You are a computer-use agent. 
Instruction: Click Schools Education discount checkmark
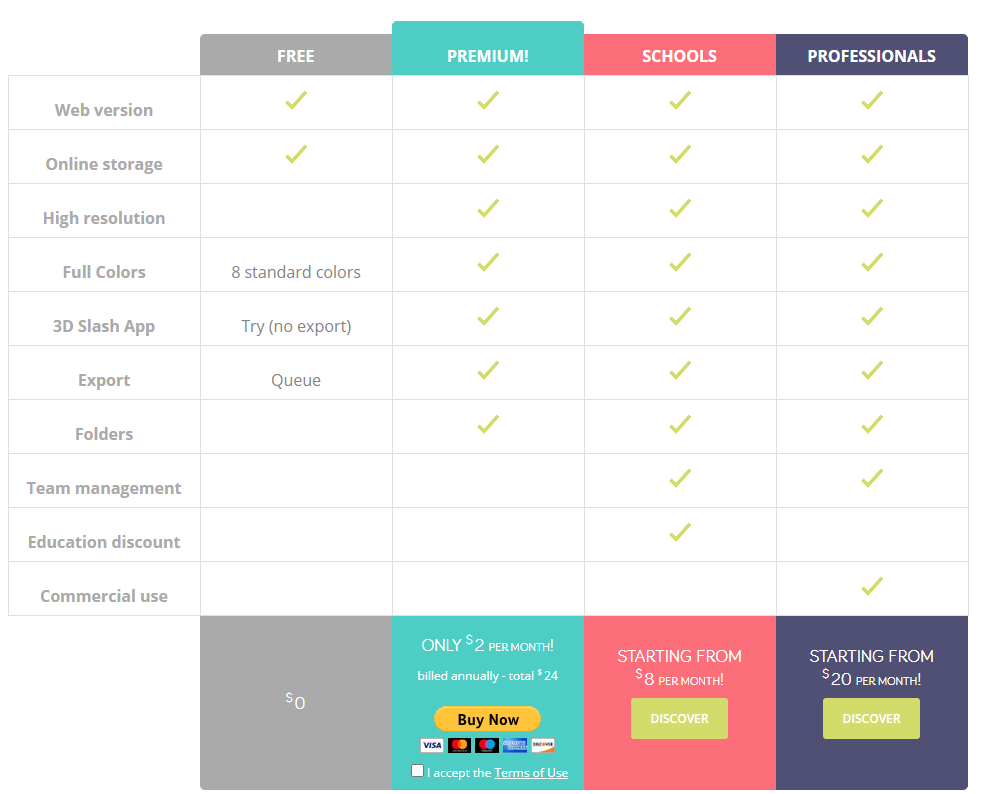click(680, 532)
